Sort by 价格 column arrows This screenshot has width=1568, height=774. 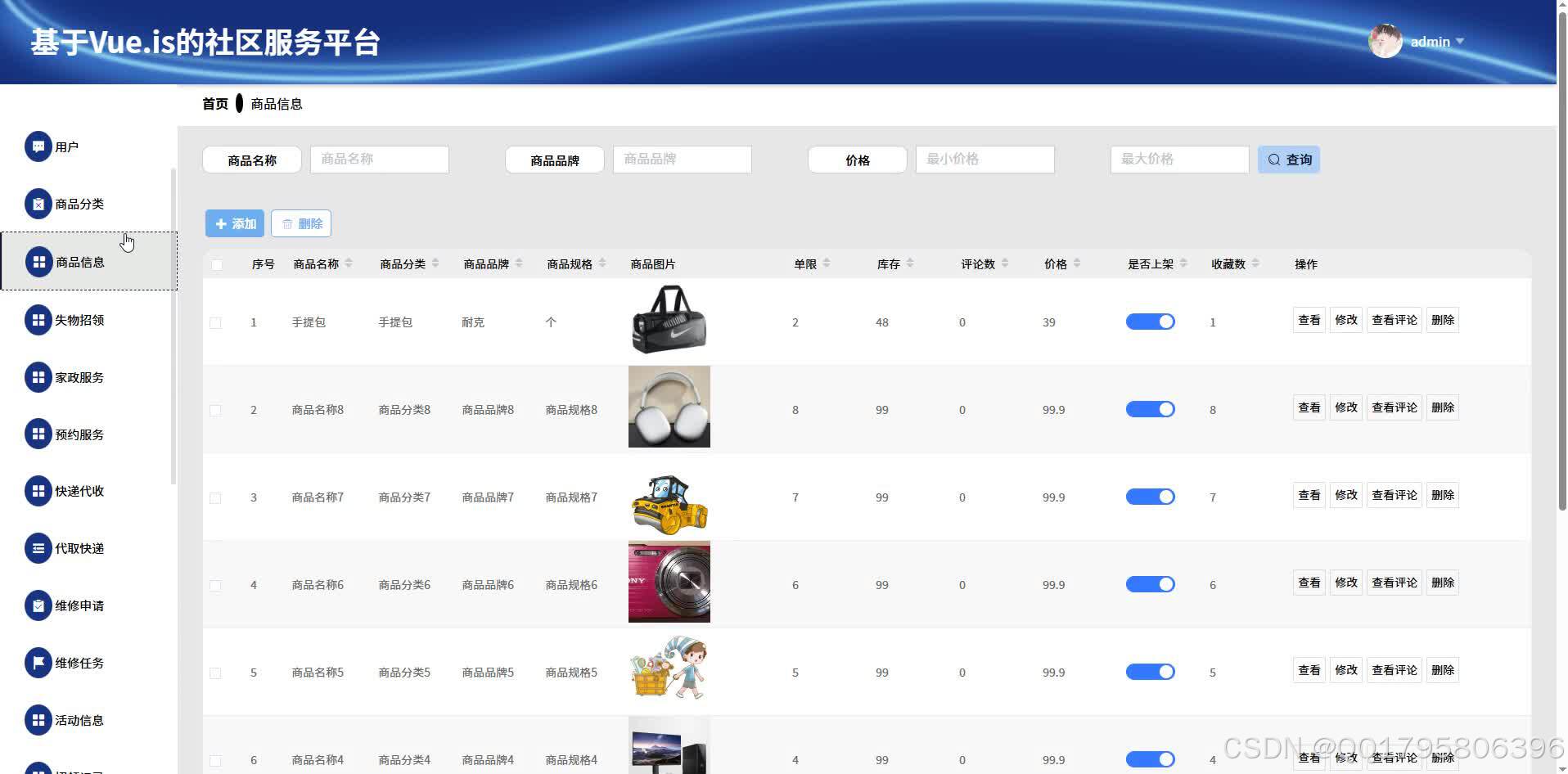pos(1077,263)
